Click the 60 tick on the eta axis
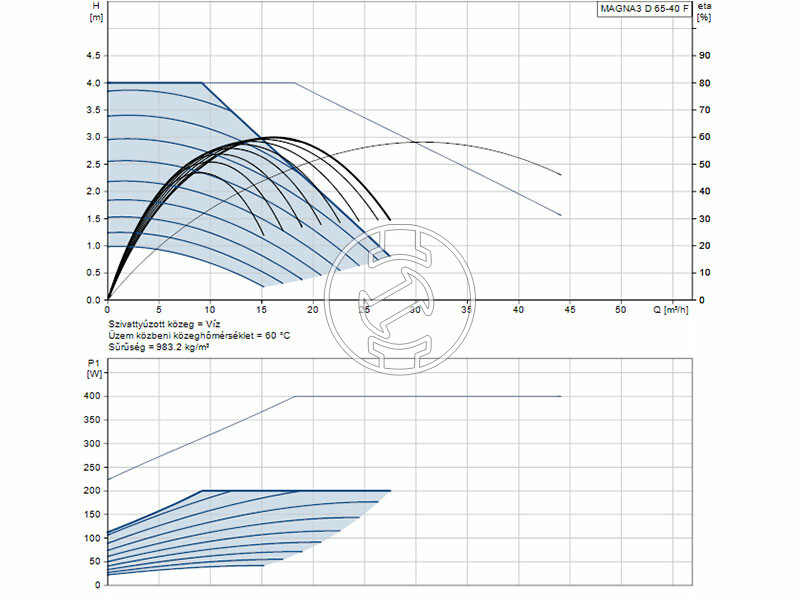Screen dimensions: 800x600 [x=704, y=137]
